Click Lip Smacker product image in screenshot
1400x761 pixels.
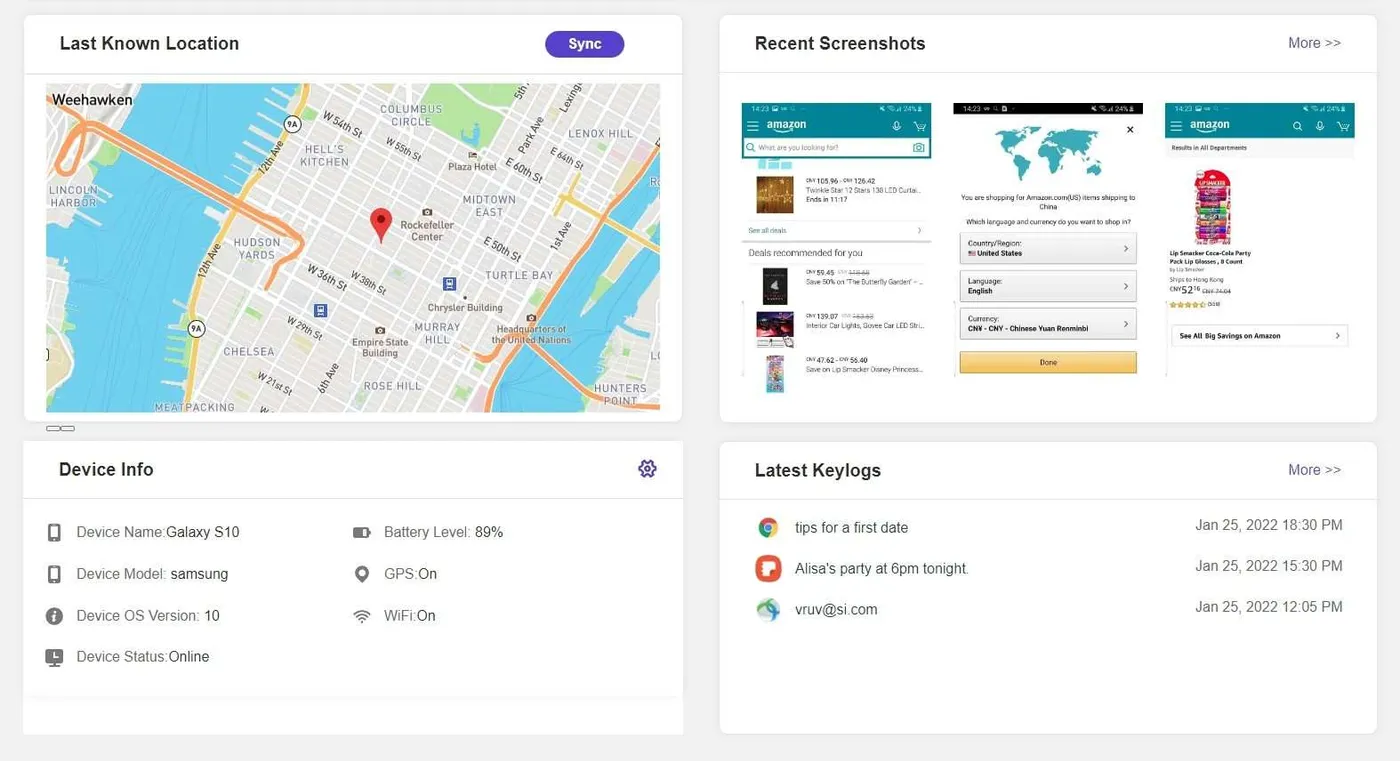[x=1211, y=207]
